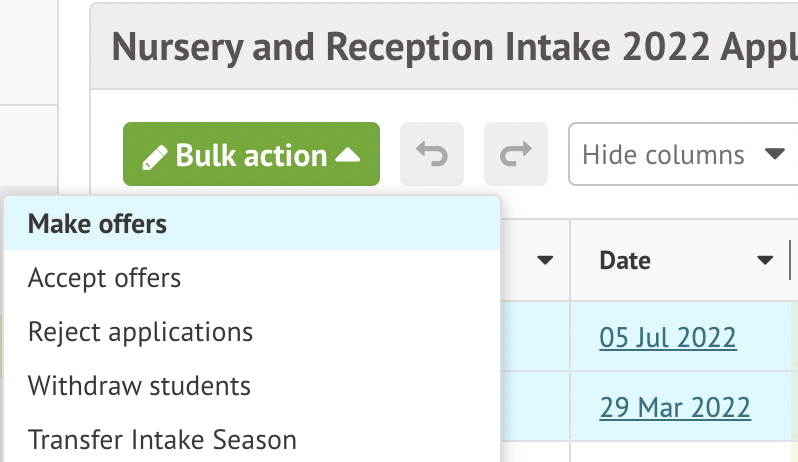
Task: Select Reject applications option
Action: click(140, 331)
